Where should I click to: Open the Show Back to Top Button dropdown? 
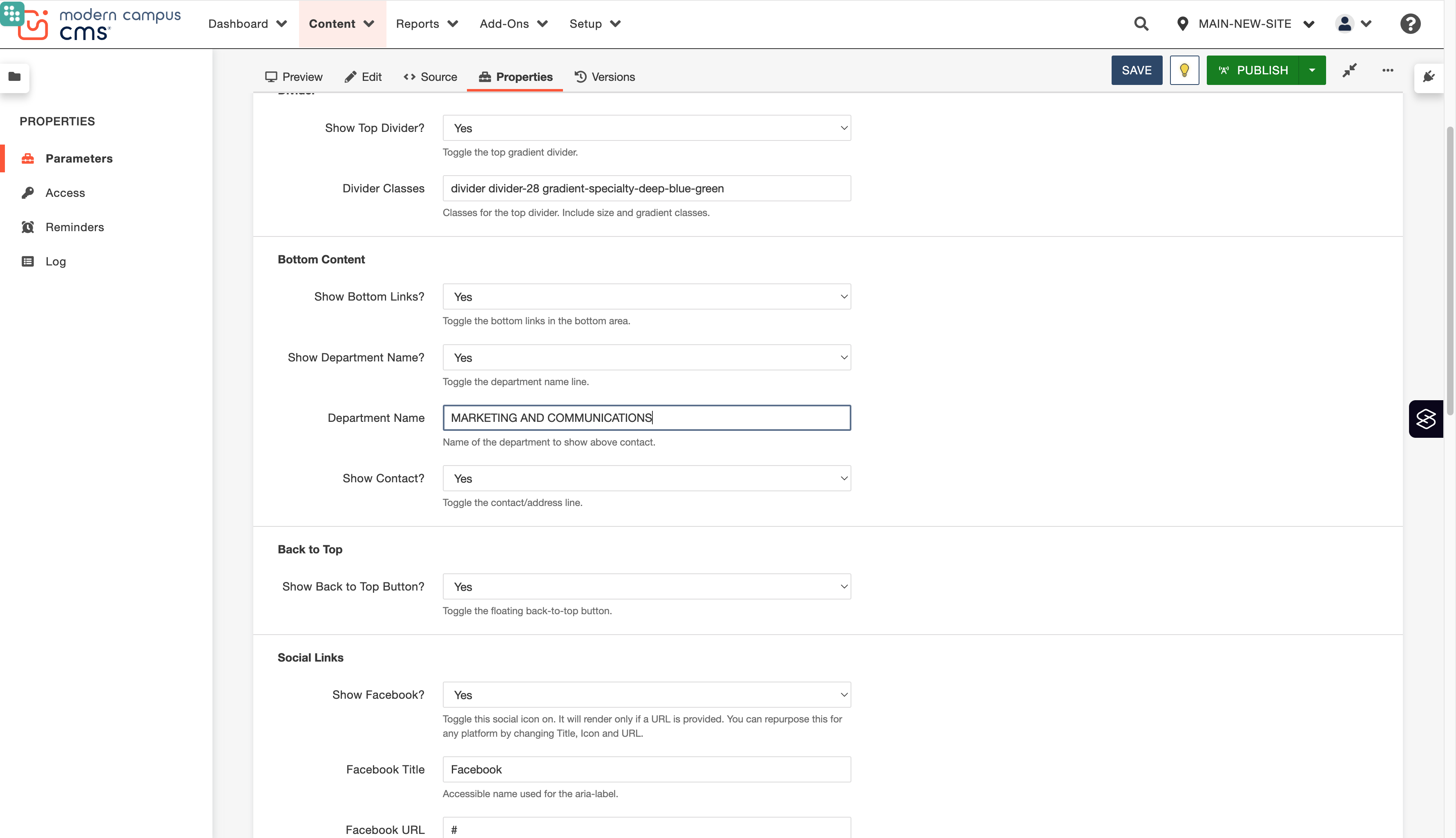(647, 586)
